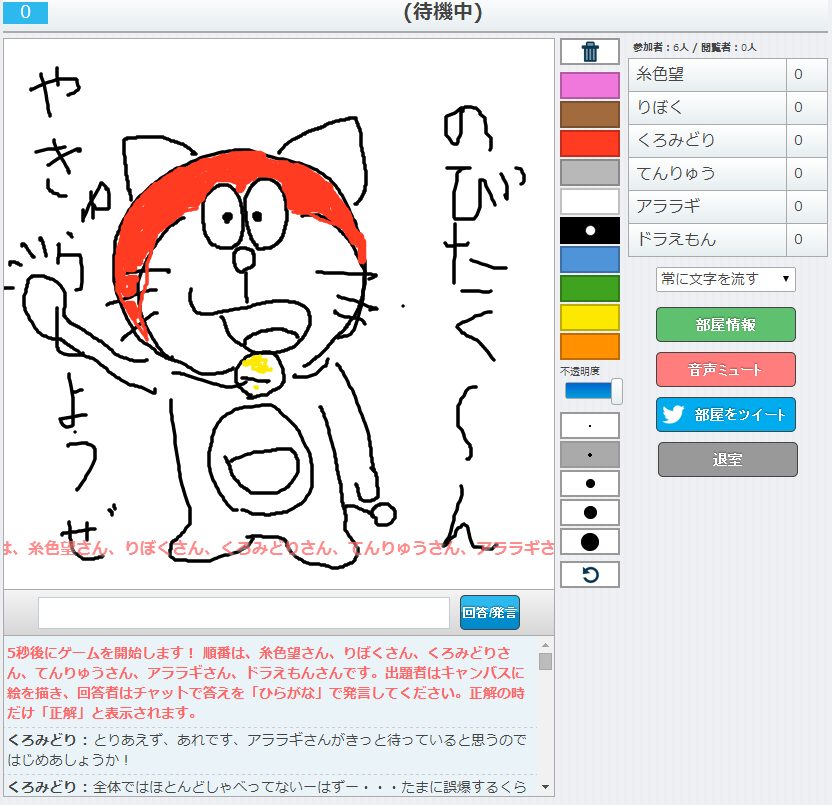
Task: Pick the yellow color swatch
Action: [x=590, y=317]
